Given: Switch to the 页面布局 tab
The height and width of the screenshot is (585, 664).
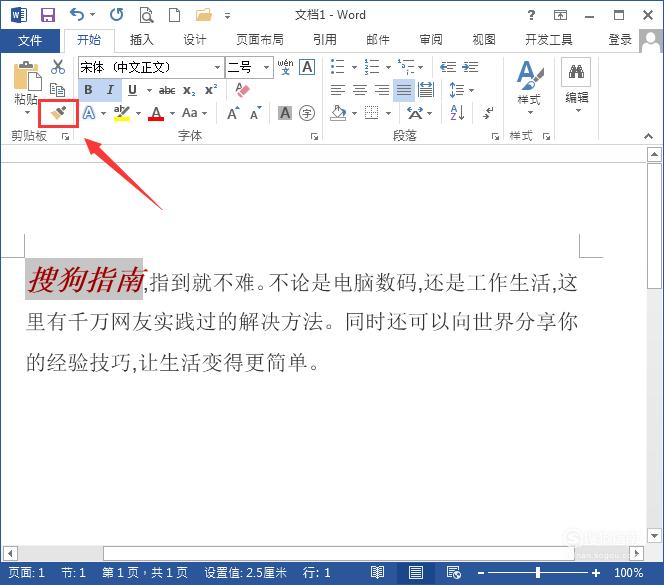Looking at the screenshot, I should pyautogui.click(x=260, y=40).
